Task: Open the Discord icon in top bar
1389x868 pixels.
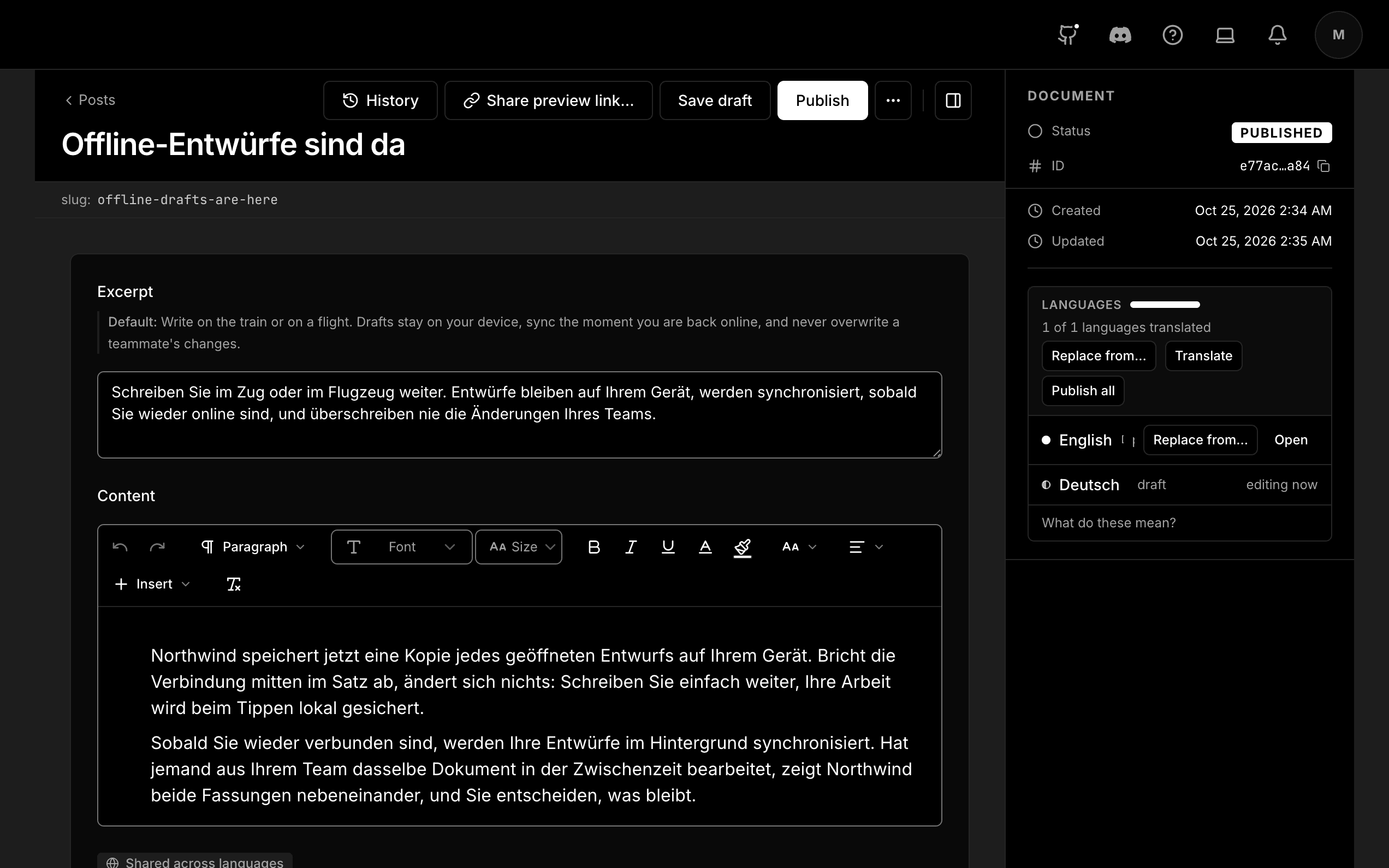Action: click(1120, 35)
